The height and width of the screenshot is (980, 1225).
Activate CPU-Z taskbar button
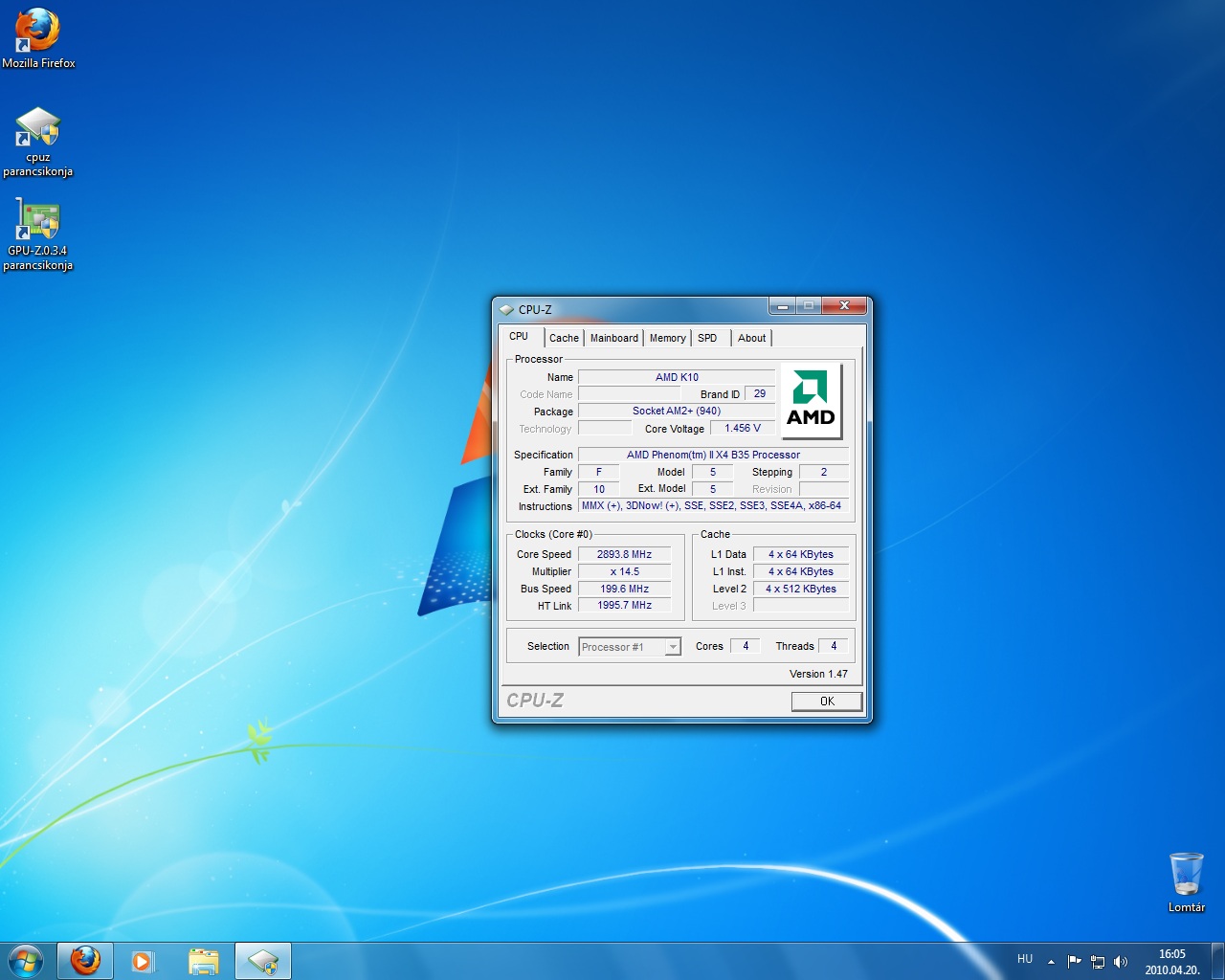pos(263,961)
